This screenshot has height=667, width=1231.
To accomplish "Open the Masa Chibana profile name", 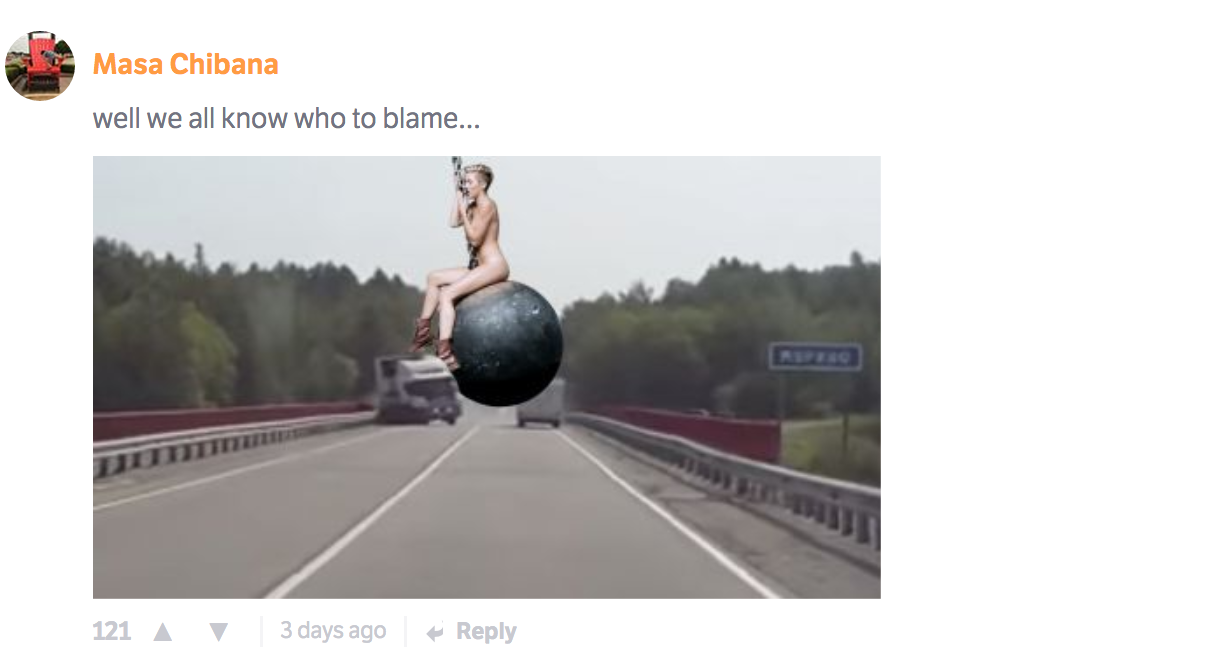I will (185, 65).
